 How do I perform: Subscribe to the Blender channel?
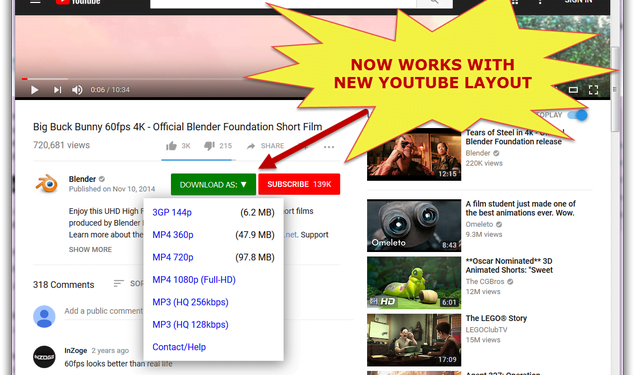[299, 184]
